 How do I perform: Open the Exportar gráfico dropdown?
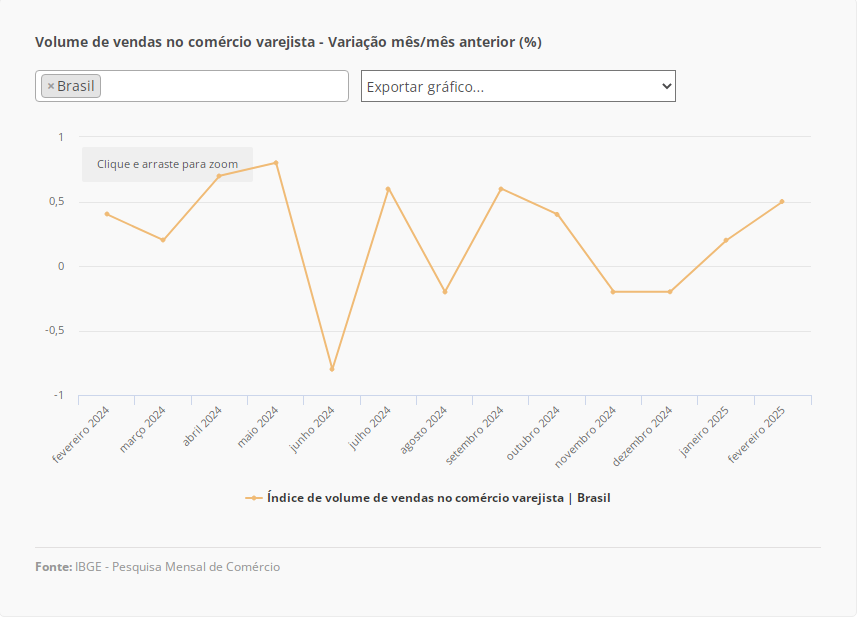click(x=518, y=86)
